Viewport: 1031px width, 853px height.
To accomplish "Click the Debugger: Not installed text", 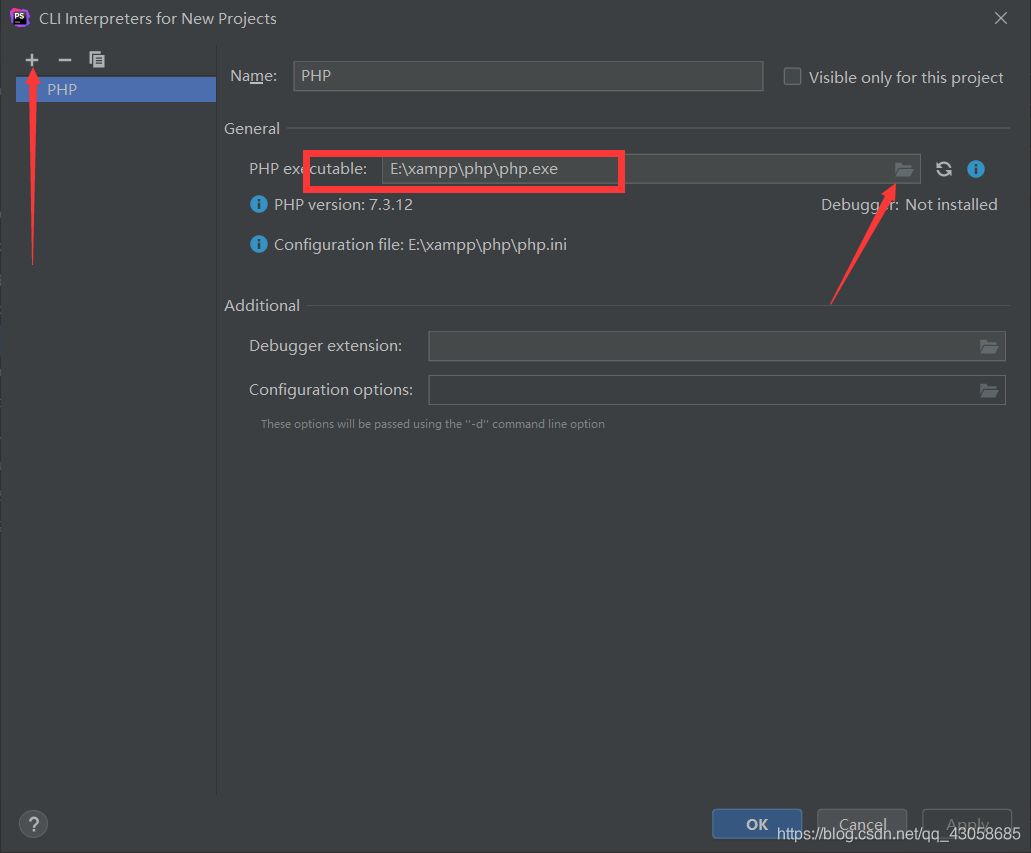I will 909,205.
